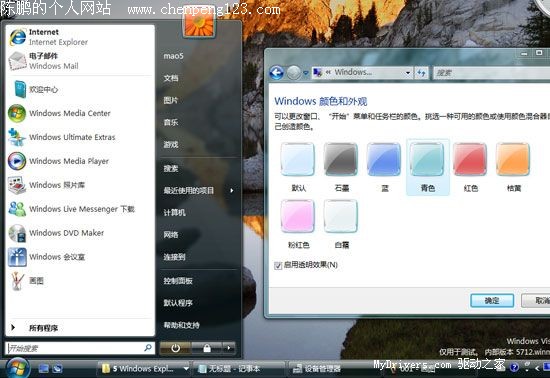Click the lock button in Start menu

[x=207, y=348]
